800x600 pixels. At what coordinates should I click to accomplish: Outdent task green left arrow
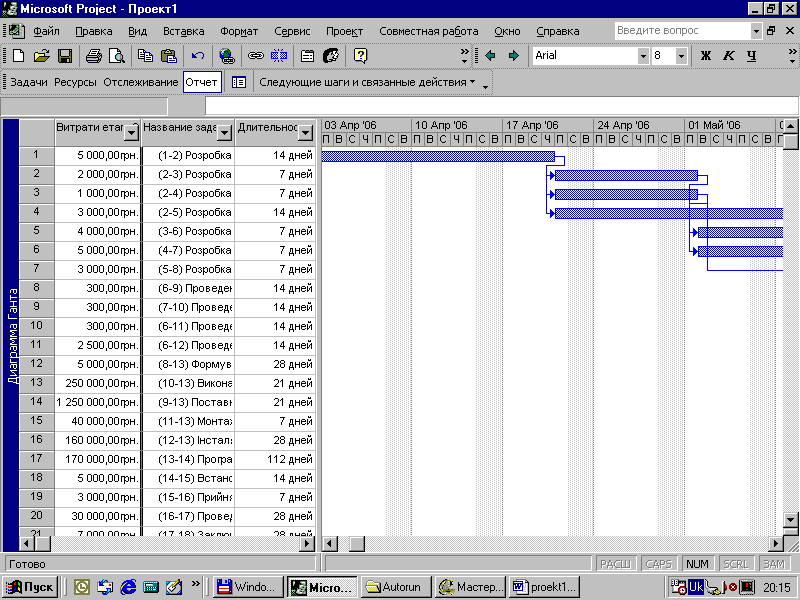click(490, 56)
